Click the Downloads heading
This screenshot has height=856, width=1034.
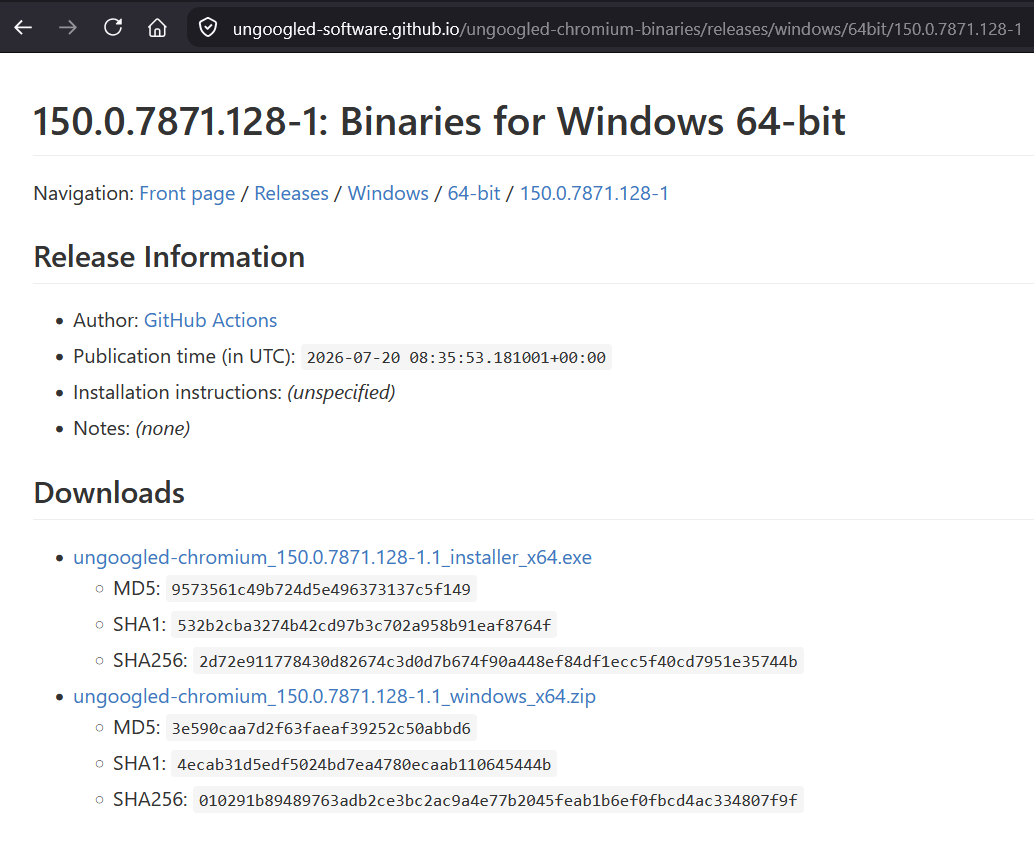tap(109, 493)
